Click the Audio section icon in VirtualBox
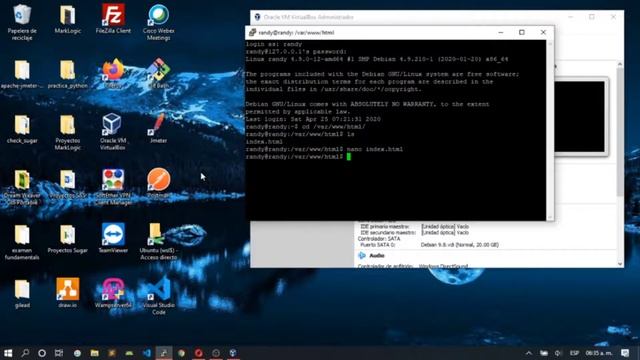 click(x=362, y=256)
